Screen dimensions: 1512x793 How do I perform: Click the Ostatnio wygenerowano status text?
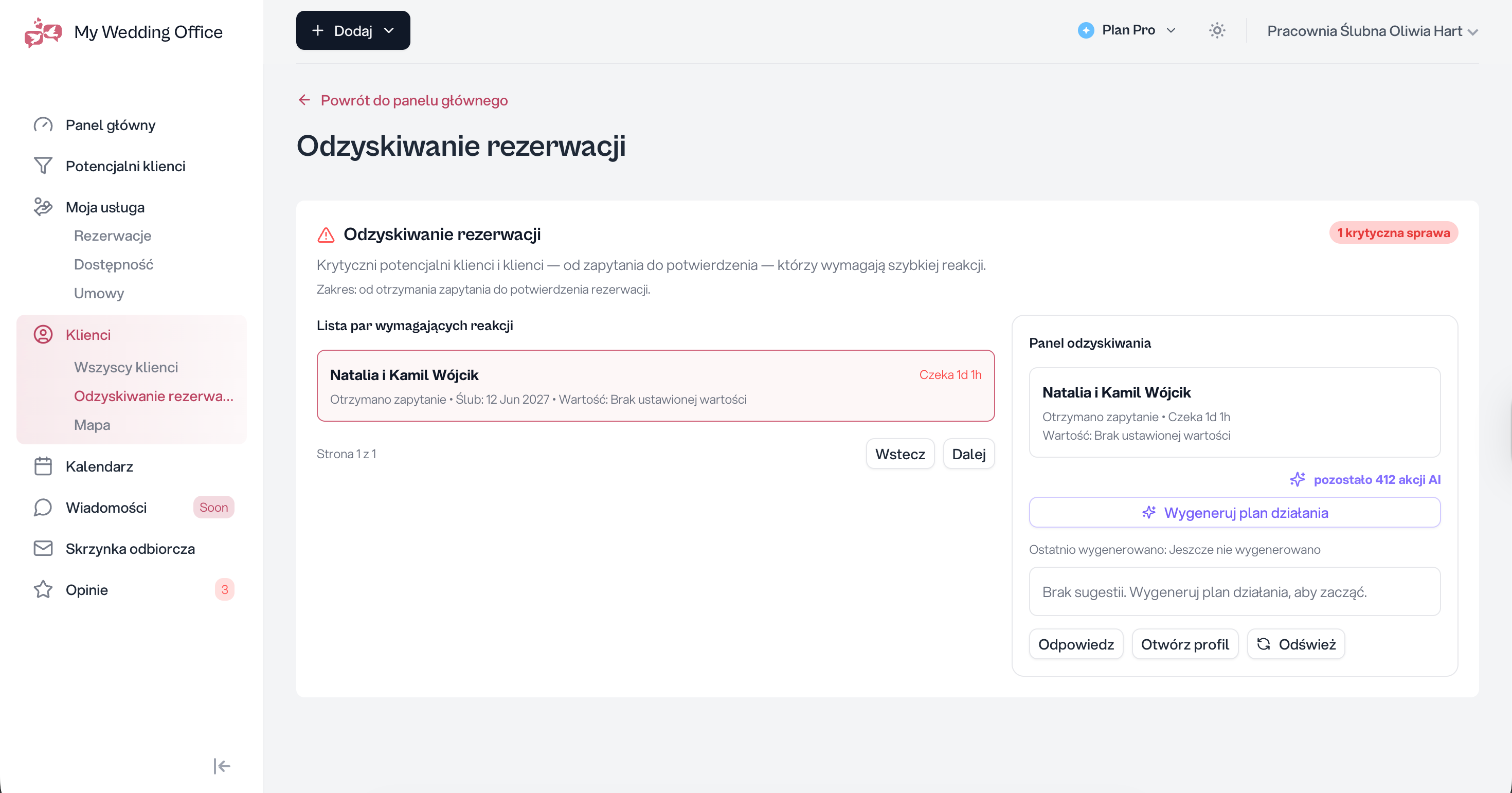tap(1175, 550)
